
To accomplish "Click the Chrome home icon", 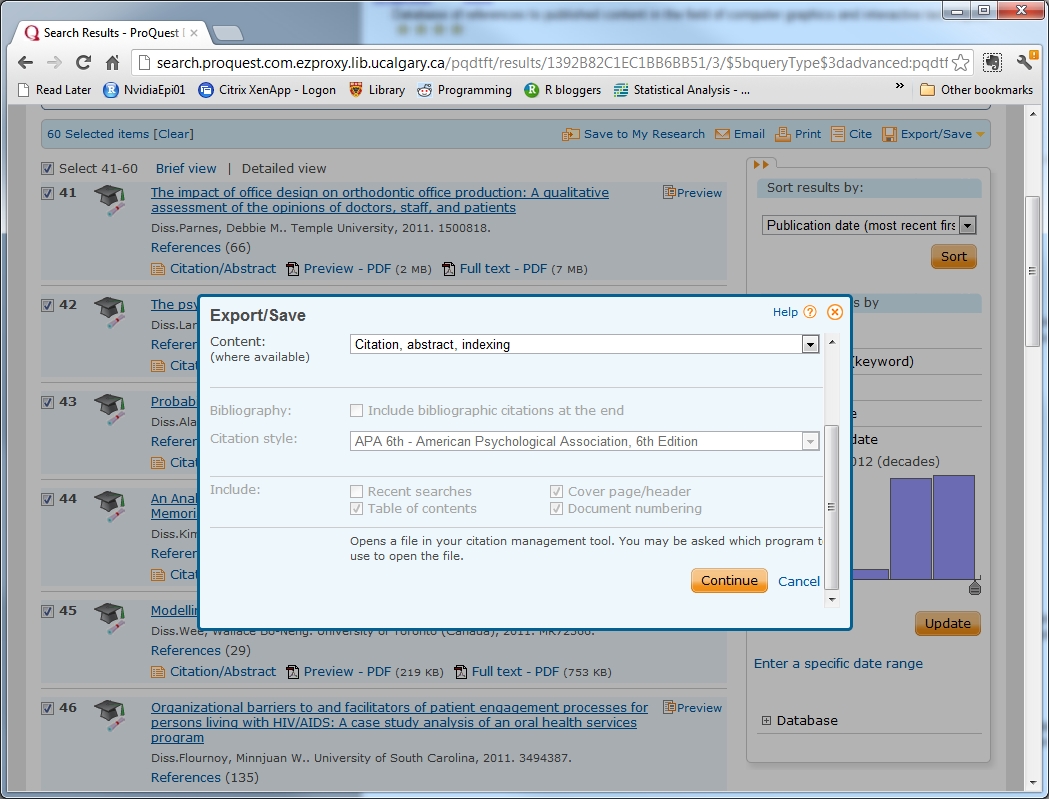I will pos(113,62).
